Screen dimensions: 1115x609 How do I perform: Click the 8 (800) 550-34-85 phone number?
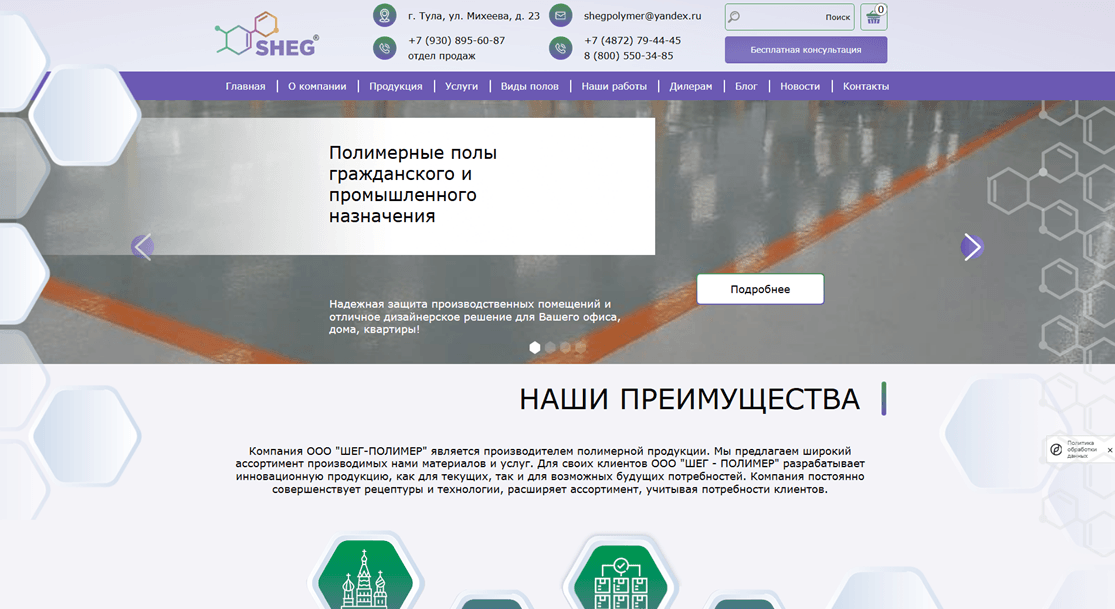tap(629, 55)
